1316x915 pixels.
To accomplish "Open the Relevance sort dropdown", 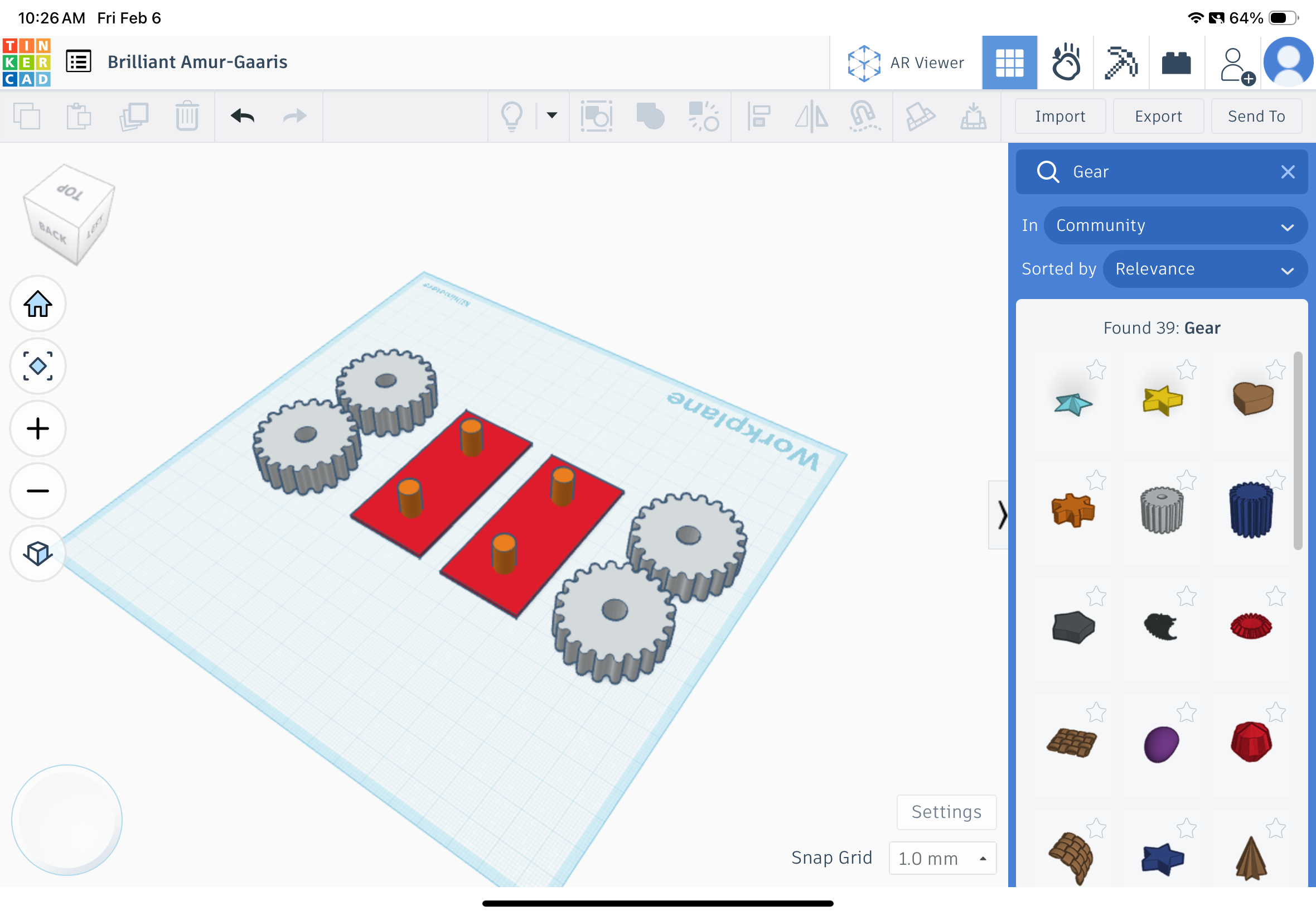I will (1205, 269).
